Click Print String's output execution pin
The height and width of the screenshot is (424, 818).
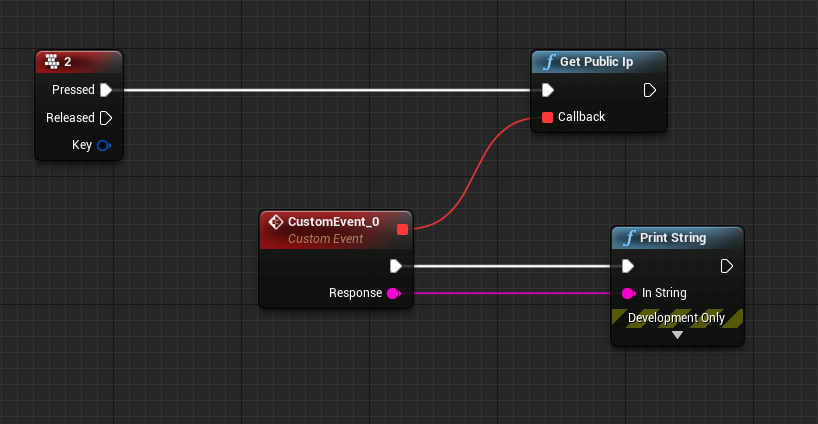click(727, 266)
